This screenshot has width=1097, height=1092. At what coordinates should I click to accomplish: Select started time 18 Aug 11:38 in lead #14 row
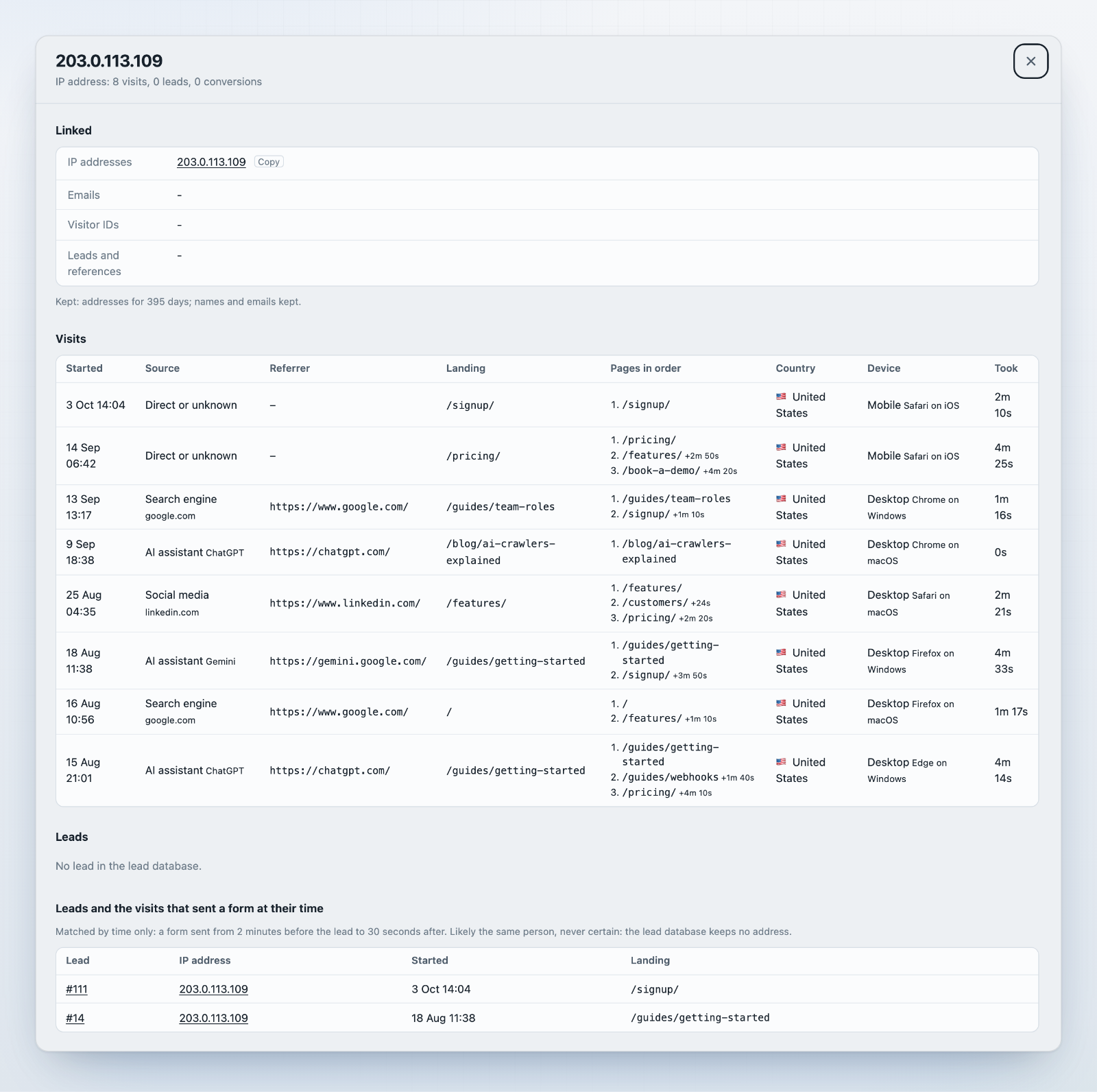(x=443, y=1018)
